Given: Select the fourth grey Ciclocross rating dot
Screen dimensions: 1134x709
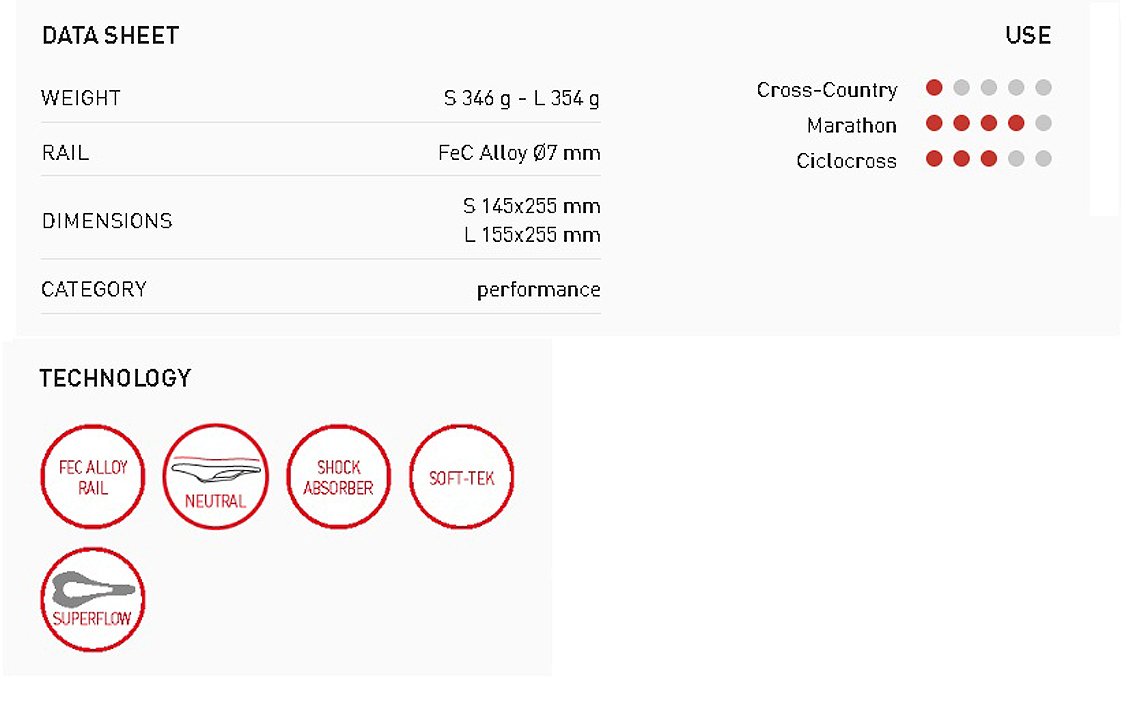Looking at the screenshot, I should [1015, 158].
